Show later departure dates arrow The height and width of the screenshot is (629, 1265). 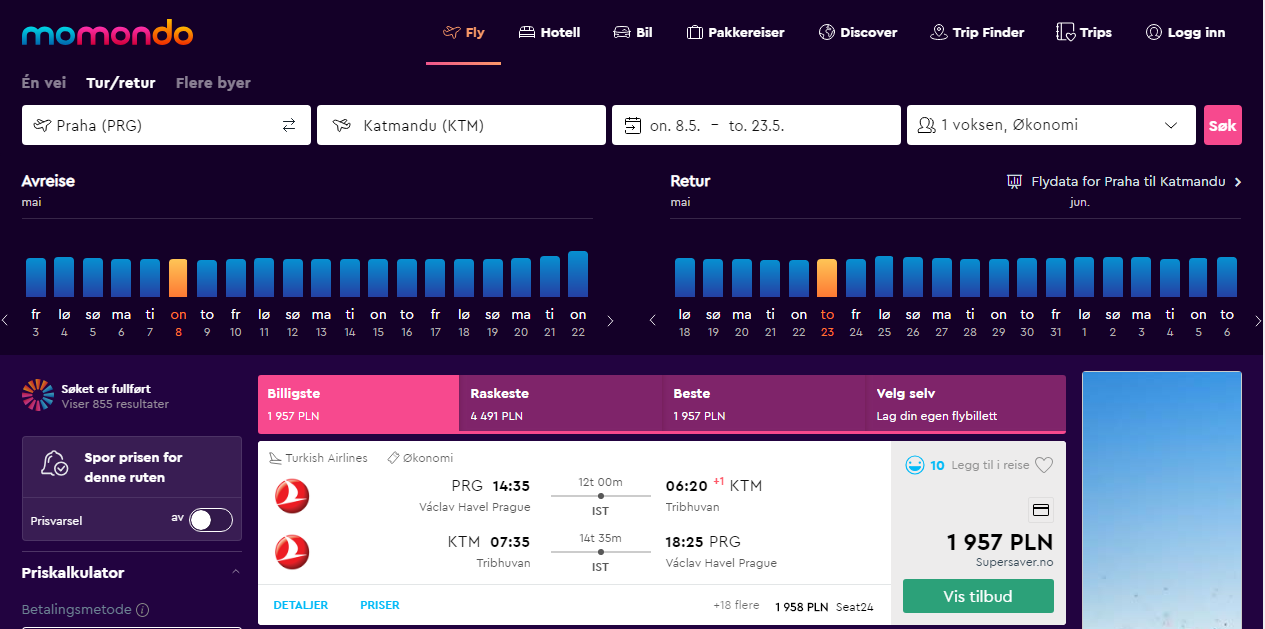[x=610, y=321]
